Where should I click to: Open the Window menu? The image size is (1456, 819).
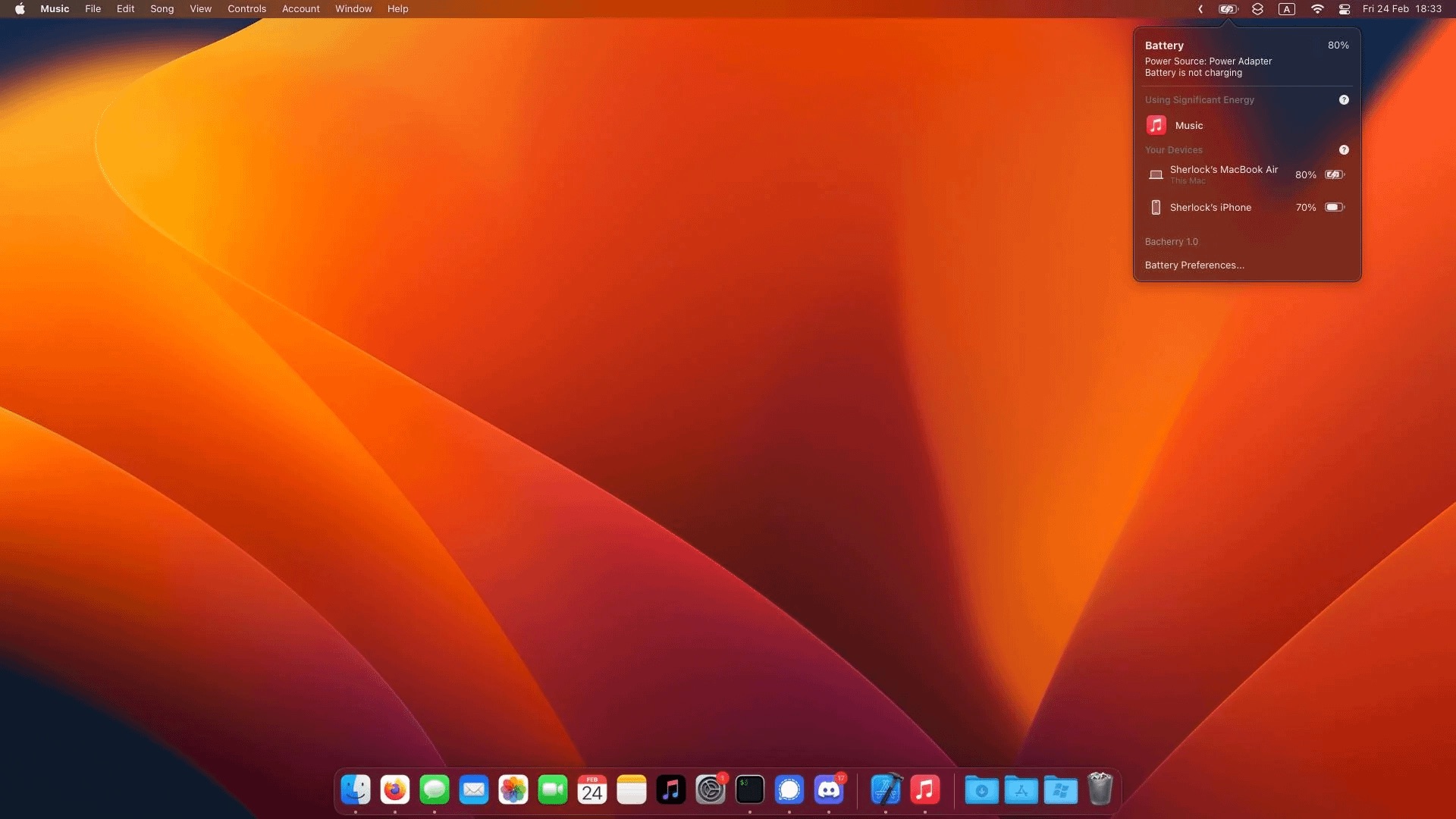tap(353, 9)
